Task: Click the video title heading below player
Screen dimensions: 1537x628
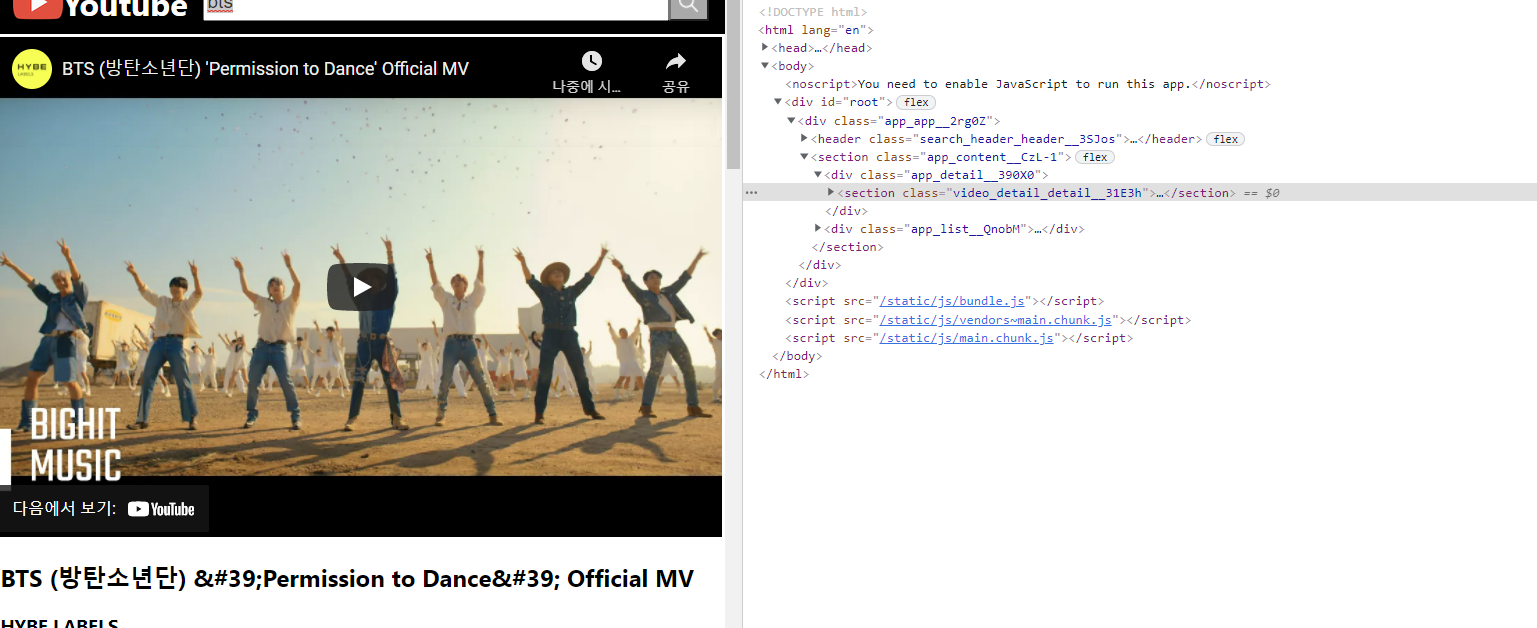Action: pyautogui.click(x=347, y=579)
